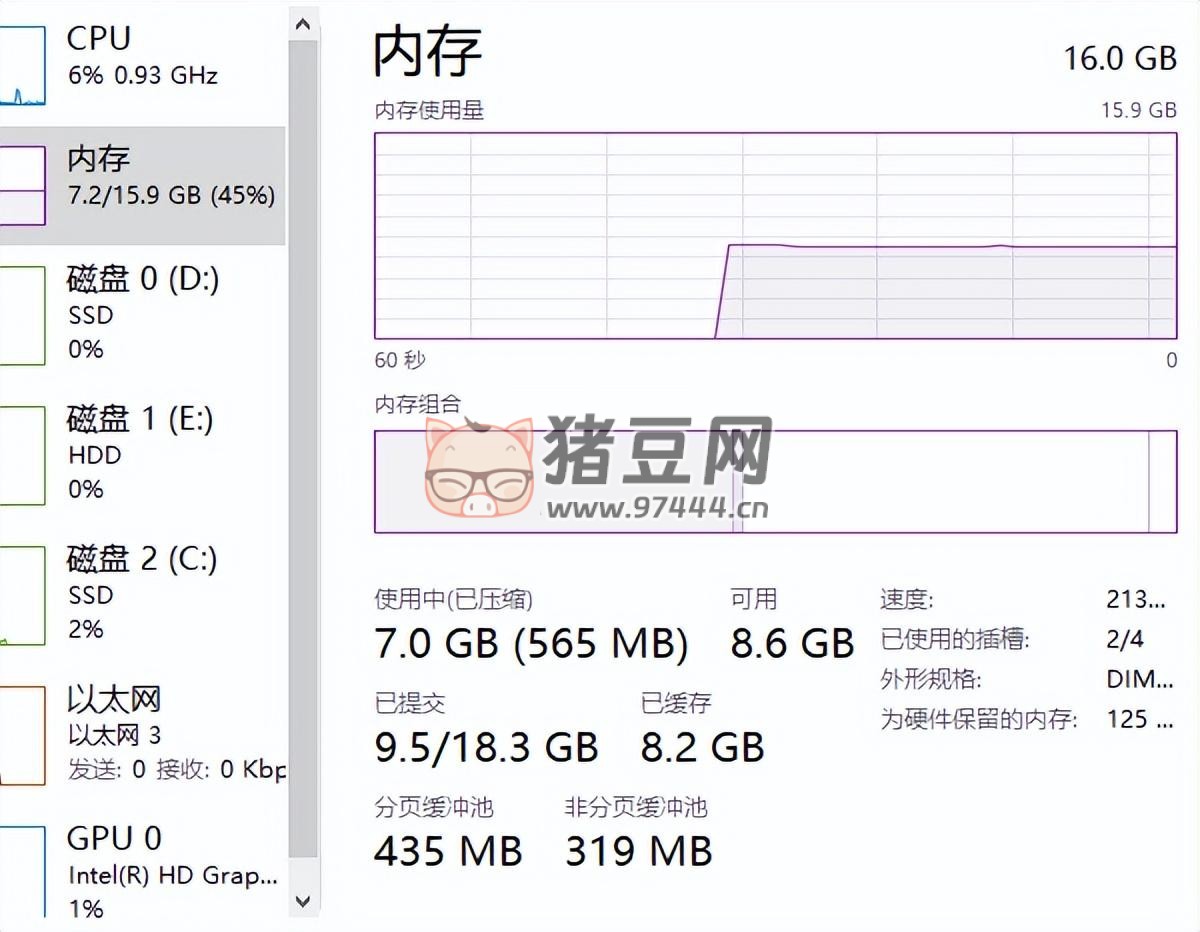
Task: Click the 以太网 graph thumbnail
Action: (x=22, y=735)
